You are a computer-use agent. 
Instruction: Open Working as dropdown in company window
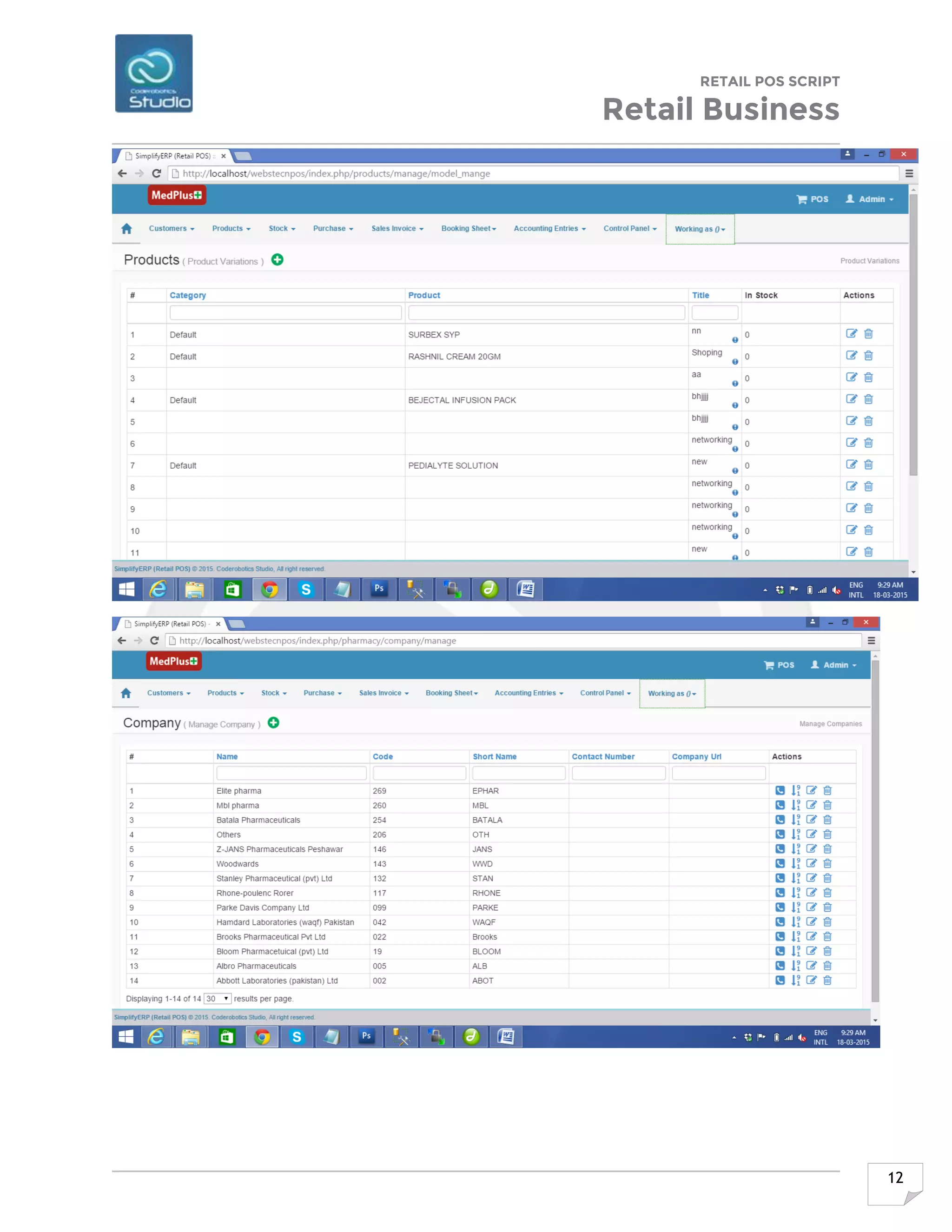pyautogui.click(x=672, y=693)
